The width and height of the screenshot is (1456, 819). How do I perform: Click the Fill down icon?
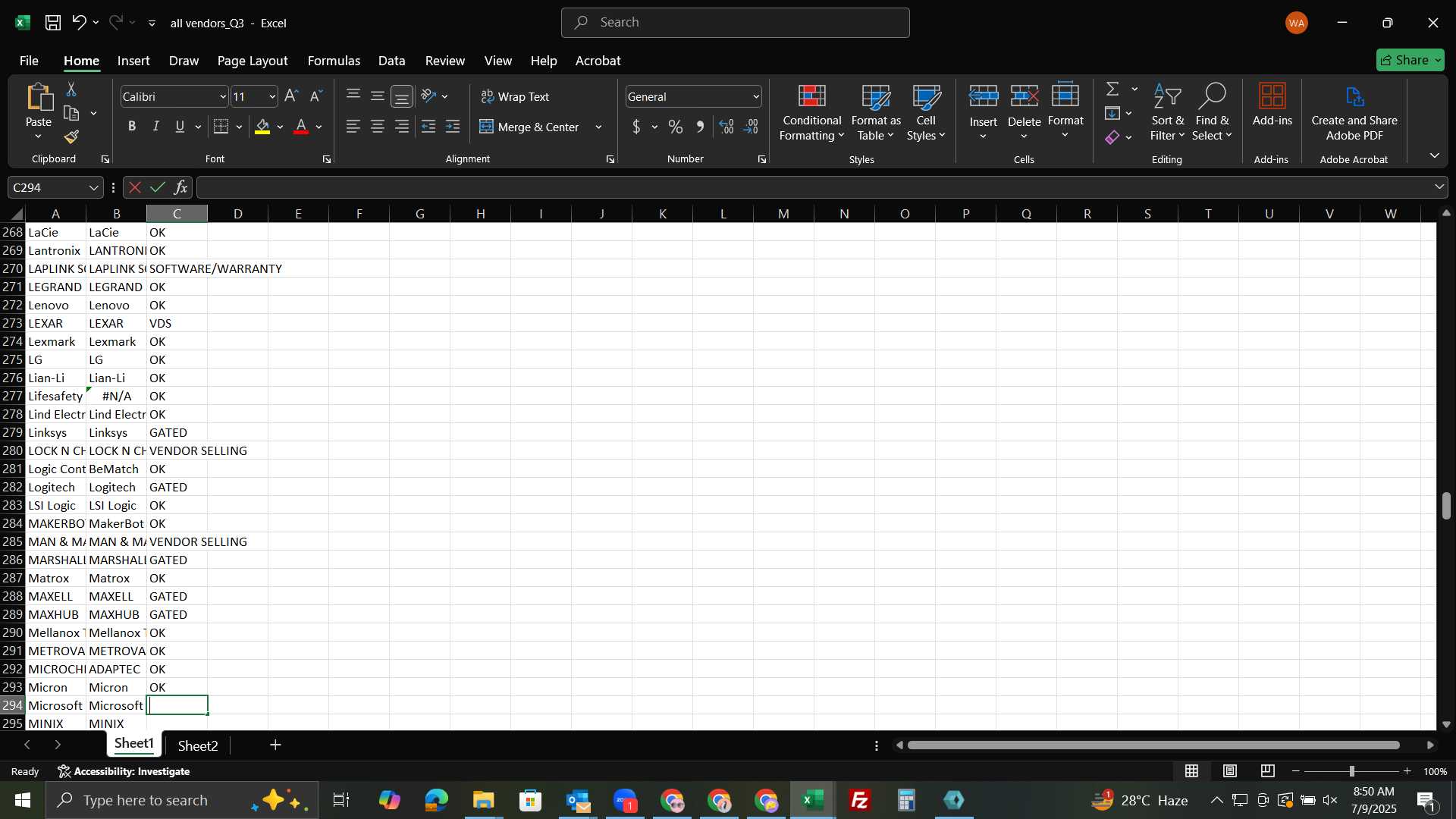(x=1112, y=114)
